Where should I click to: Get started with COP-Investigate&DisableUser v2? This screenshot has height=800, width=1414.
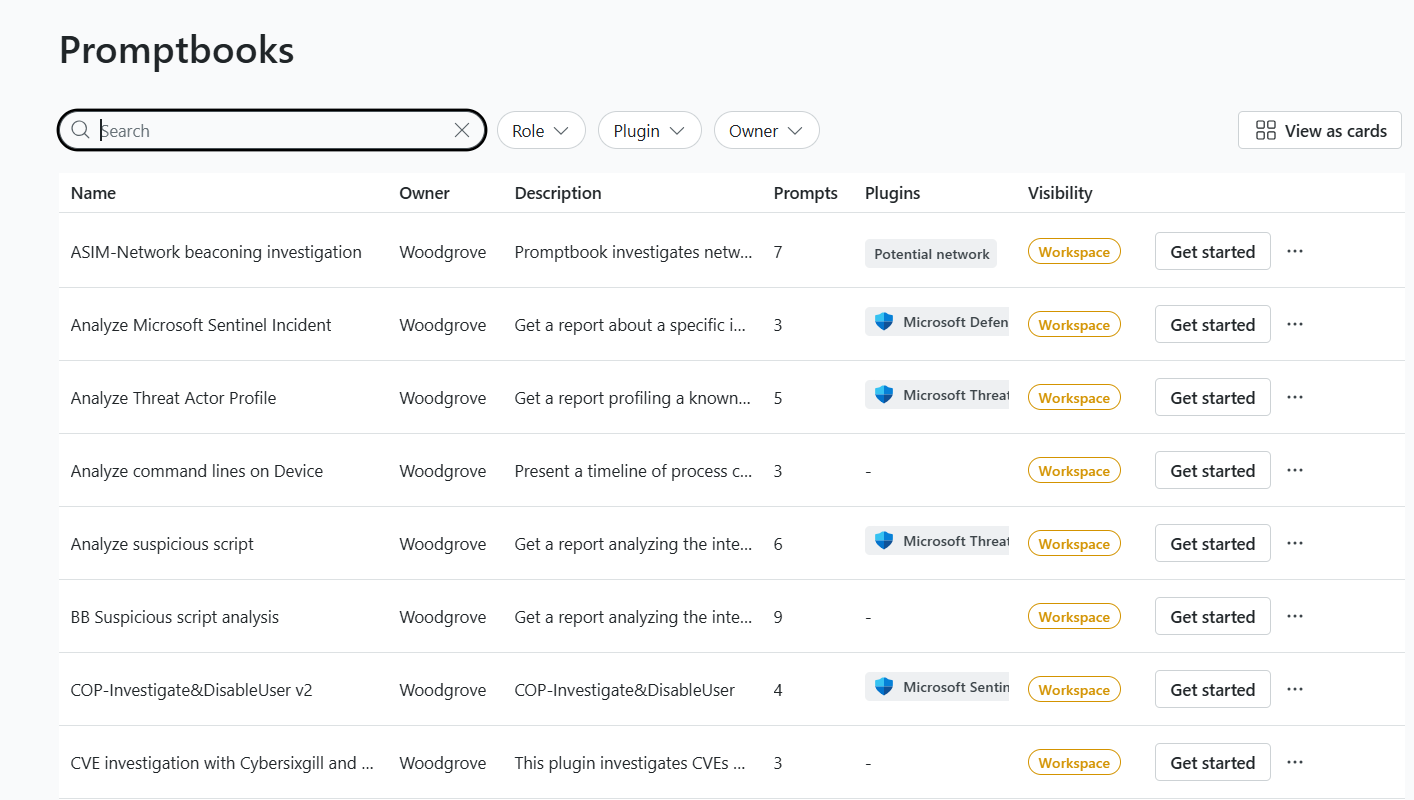[1212, 689]
